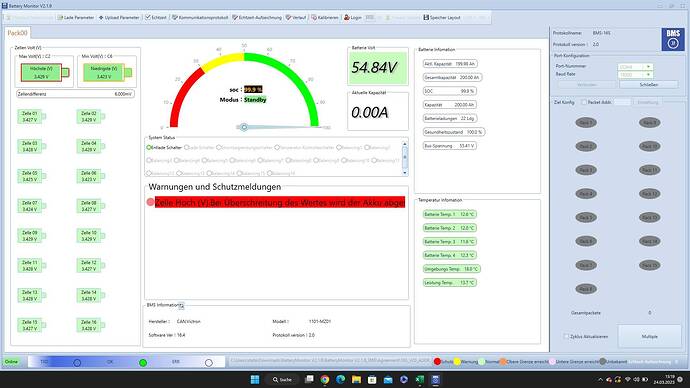The height and width of the screenshot is (388, 690).
Task: Click the BMS logo icon
Action: point(673,39)
